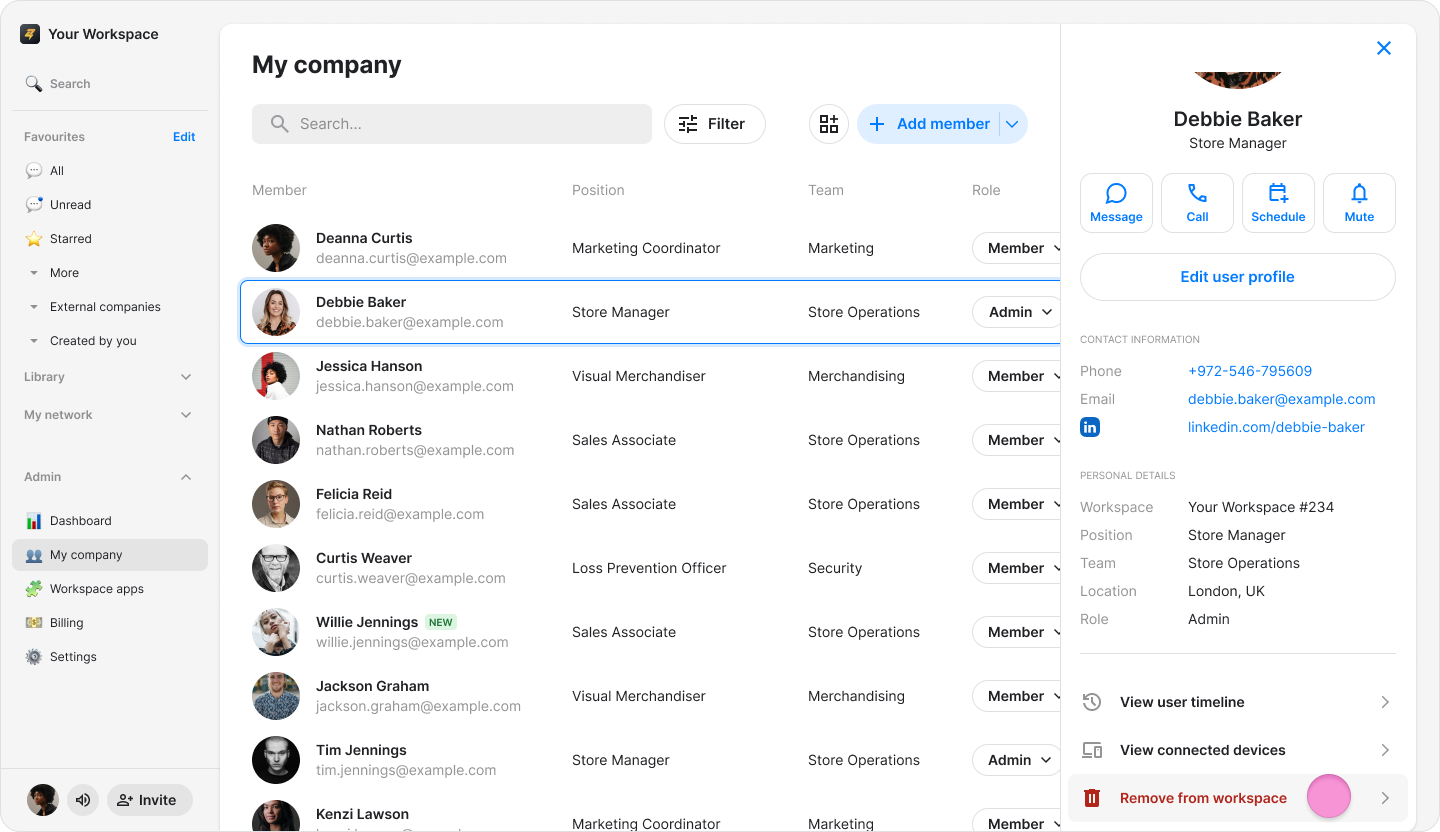The image size is (1440, 832).
Task: Open the debbie.baker@example.com email link
Action: pos(1281,399)
